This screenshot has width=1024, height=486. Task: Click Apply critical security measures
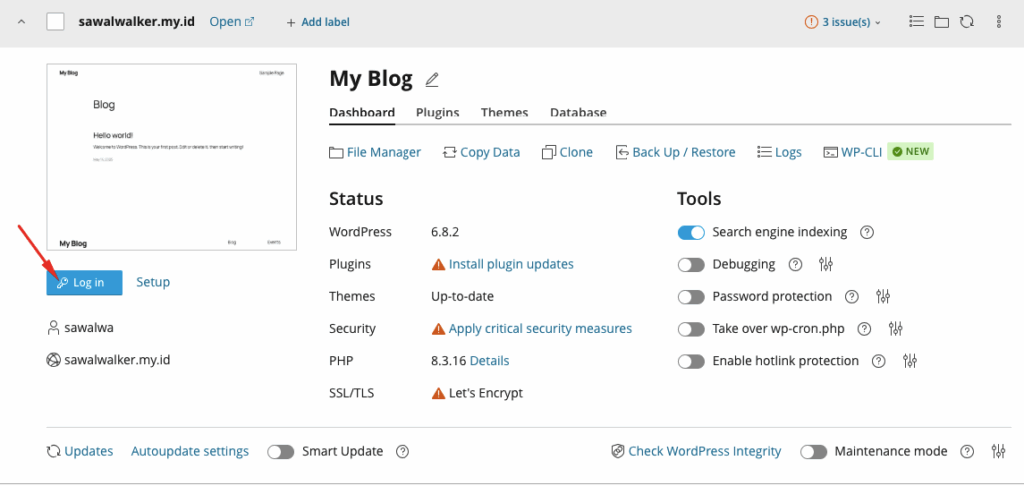pos(540,329)
